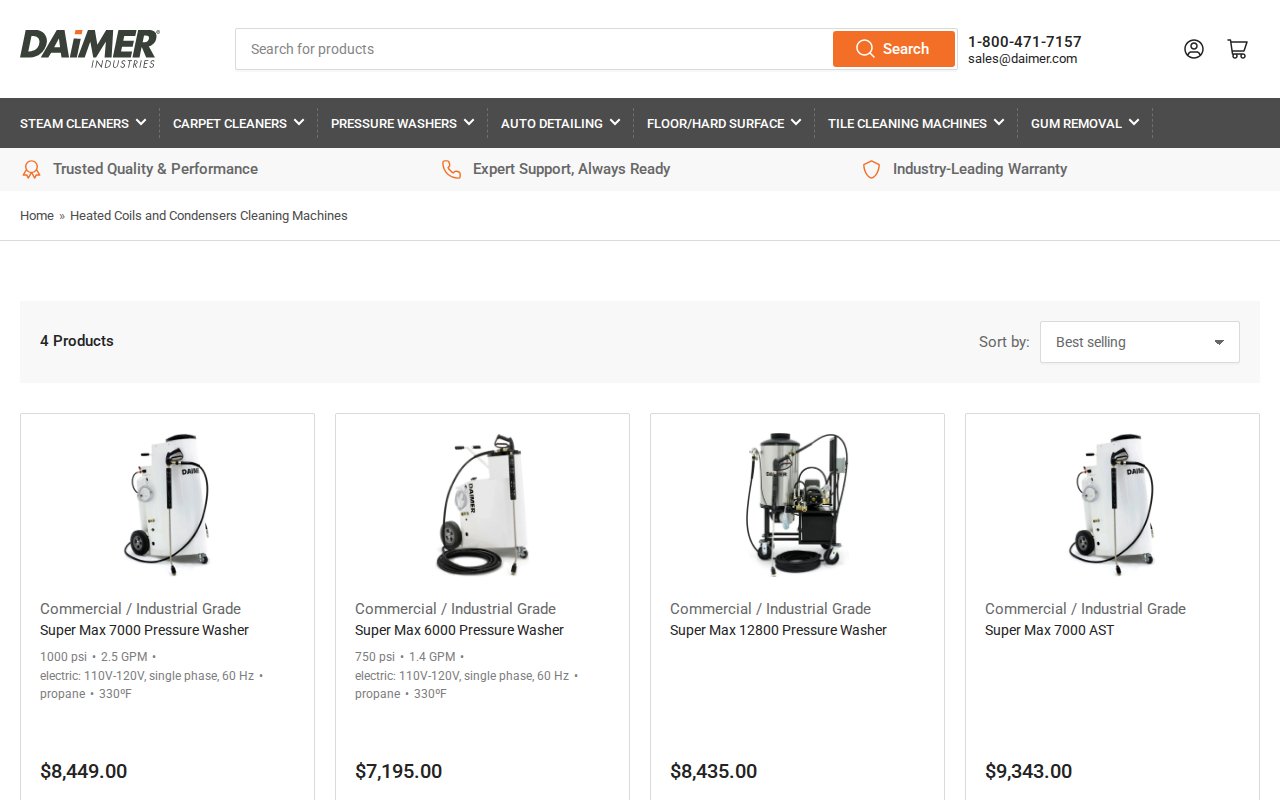Click the Industry-Leading Warranty shield icon
This screenshot has width=1280, height=800.
[x=871, y=170]
